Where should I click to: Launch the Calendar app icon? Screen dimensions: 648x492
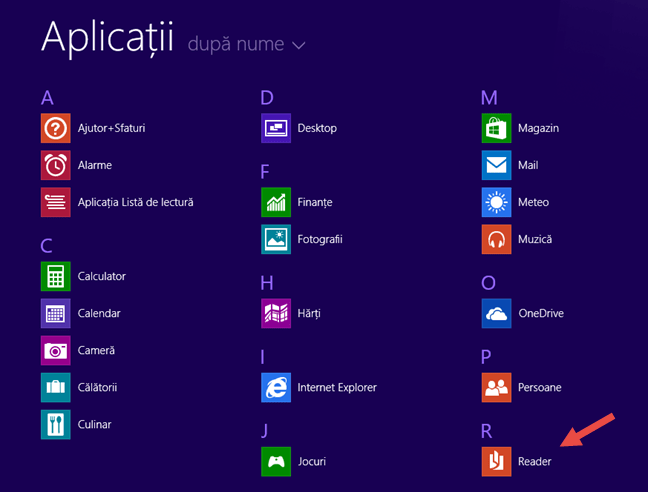(55, 313)
